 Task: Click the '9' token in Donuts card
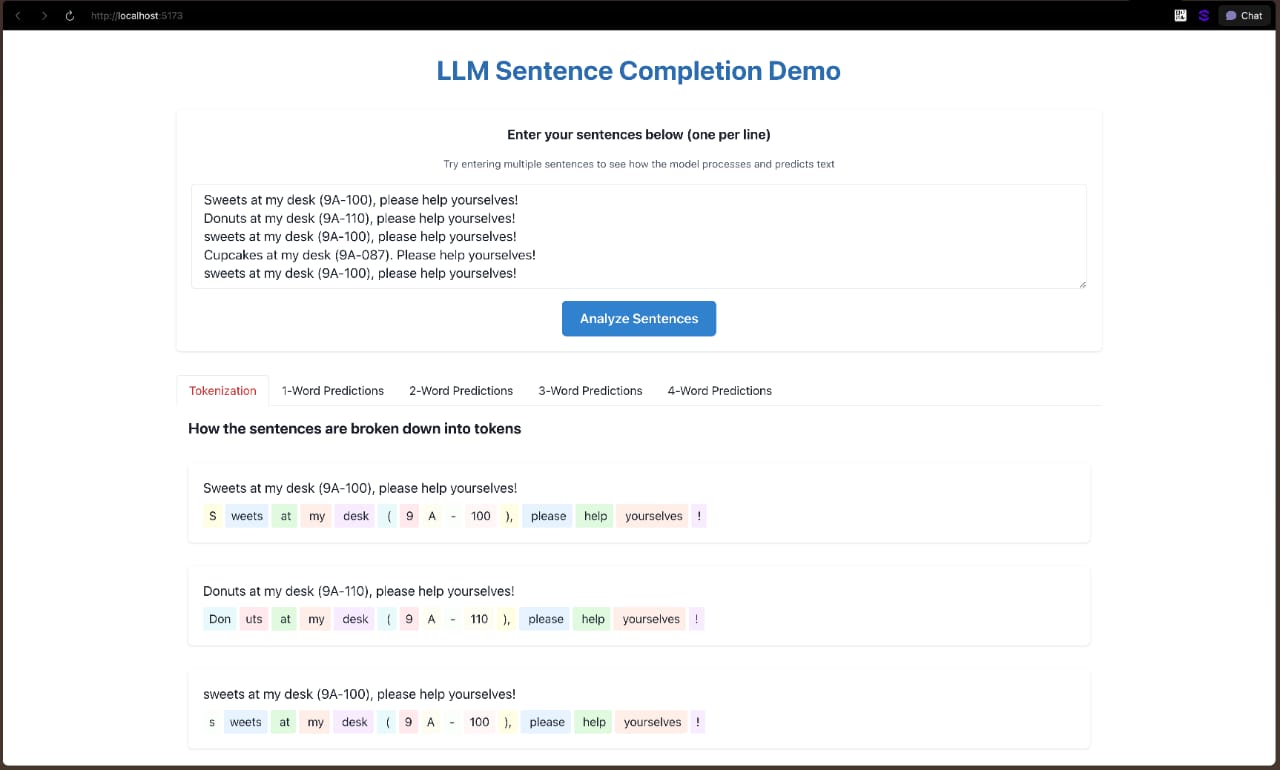tap(408, 619)
